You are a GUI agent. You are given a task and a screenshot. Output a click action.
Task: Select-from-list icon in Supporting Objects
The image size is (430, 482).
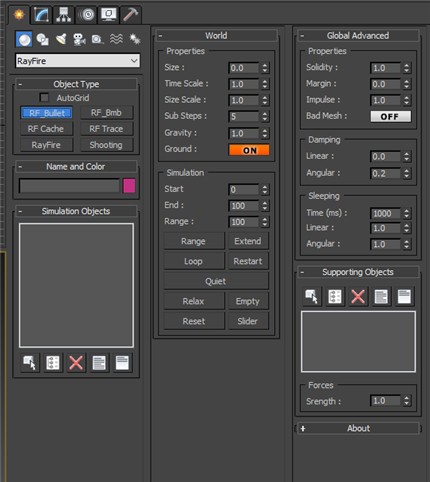click(x=335, y=296)
